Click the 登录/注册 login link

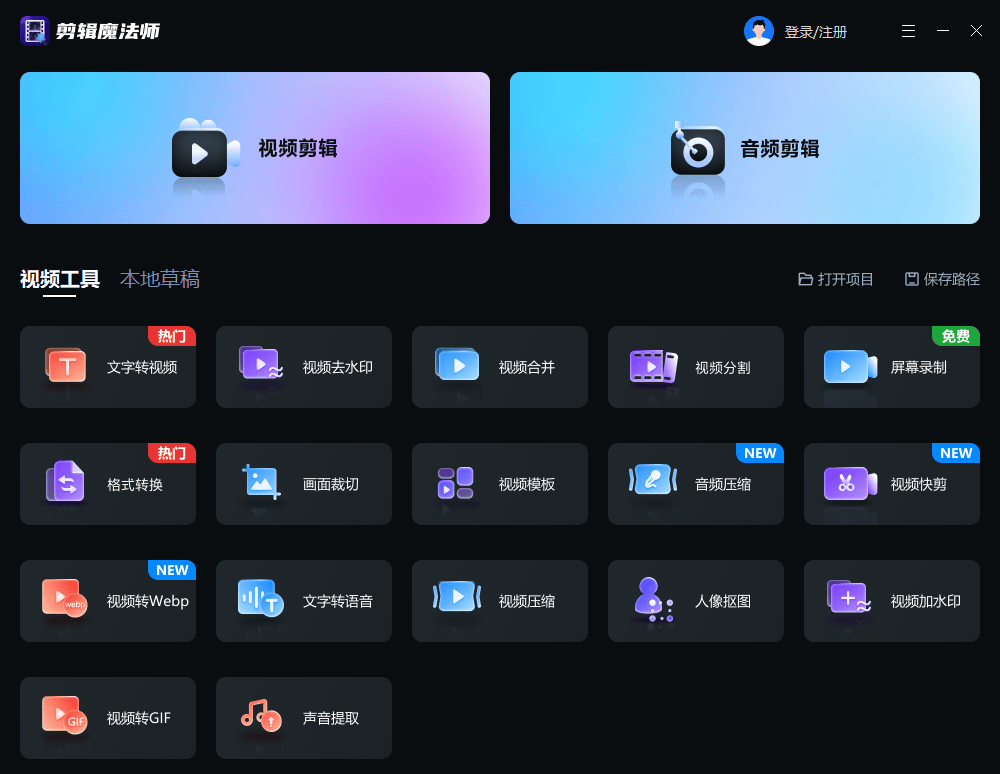tap(815, 32)
